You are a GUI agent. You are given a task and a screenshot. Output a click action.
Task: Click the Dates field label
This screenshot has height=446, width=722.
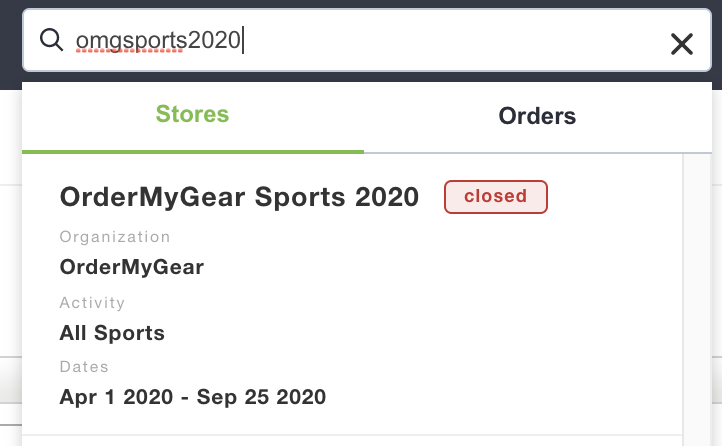pyautogui.click(x=84, y=366)
